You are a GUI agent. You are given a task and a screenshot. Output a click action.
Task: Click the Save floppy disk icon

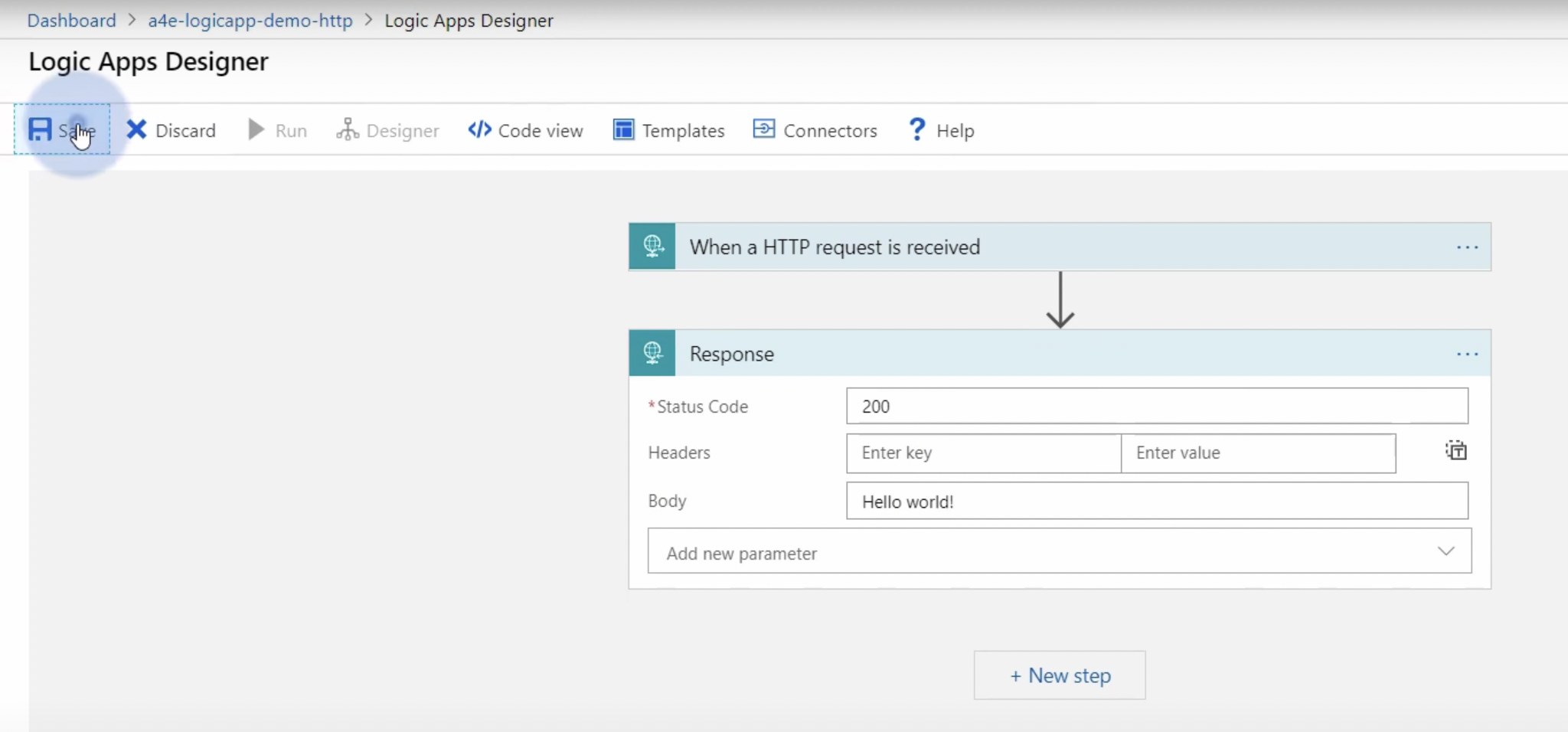(x=40, y=129)
